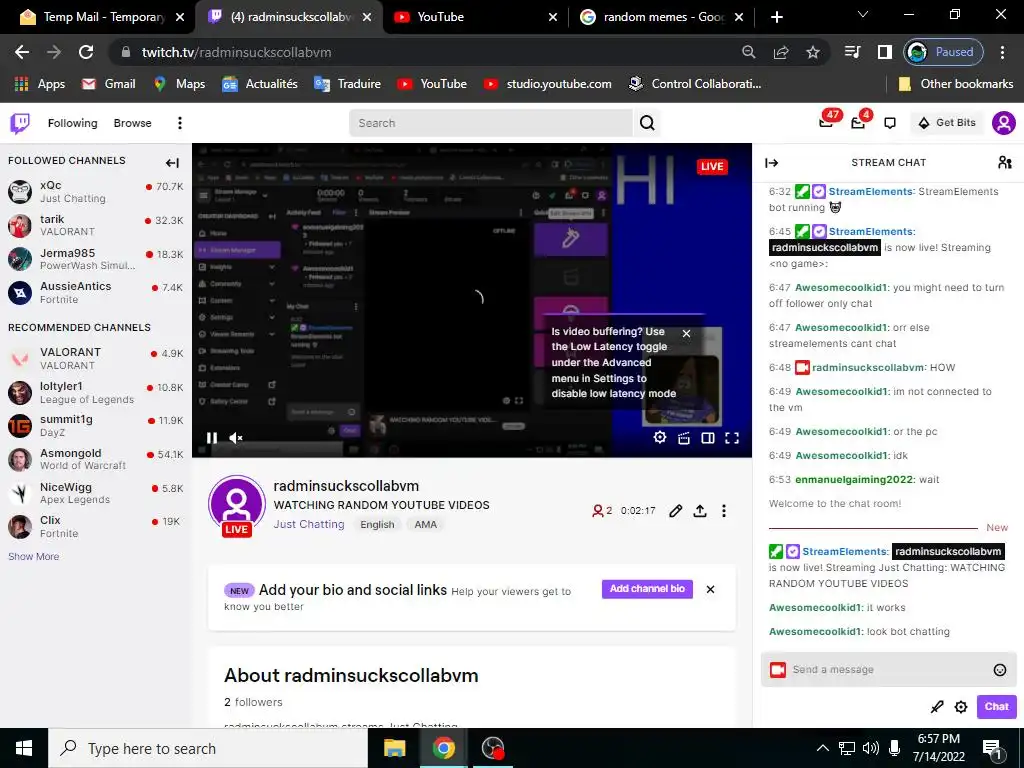Open the channel three-dot options menu
Screen dimensions: 1024x768
coord(724,511)
